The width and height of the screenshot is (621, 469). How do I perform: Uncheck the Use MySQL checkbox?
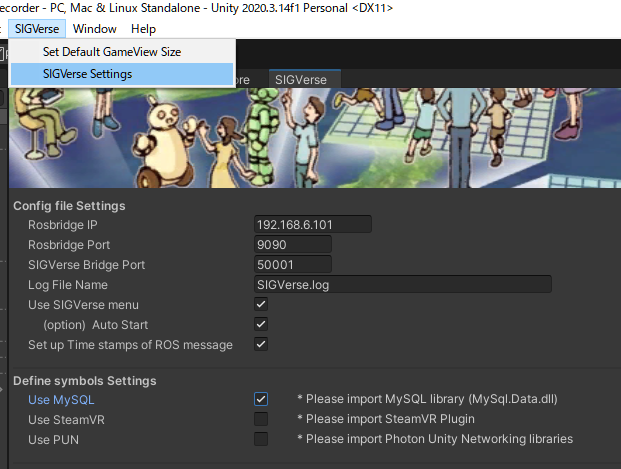click(x=261, y=399)
